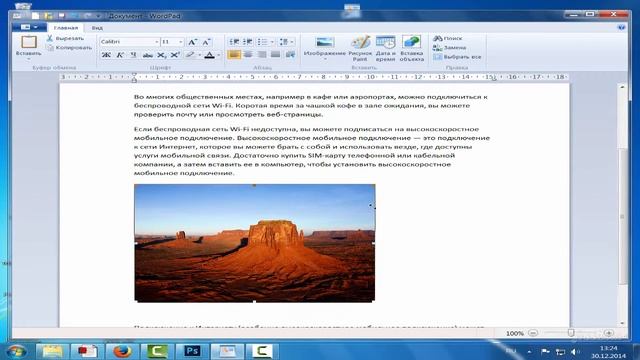This screenshot has height=360, width=640.
Task: Insert a Рисунок Paint drawing
Action: pos(360,48)
